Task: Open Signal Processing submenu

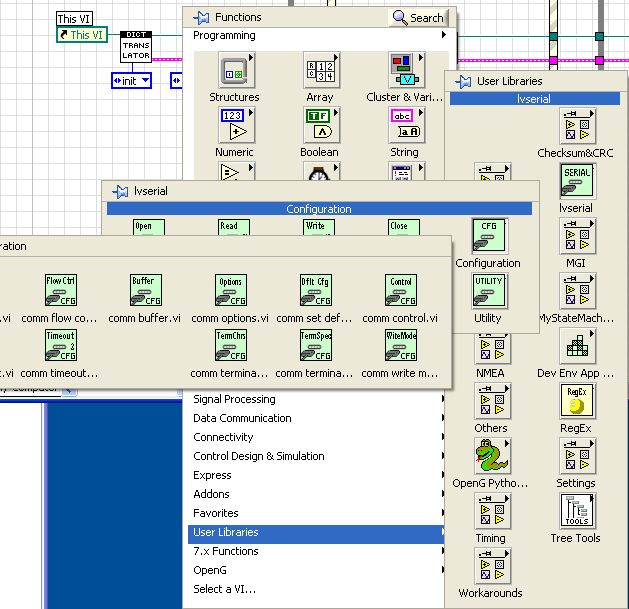Action: point(317,399)
